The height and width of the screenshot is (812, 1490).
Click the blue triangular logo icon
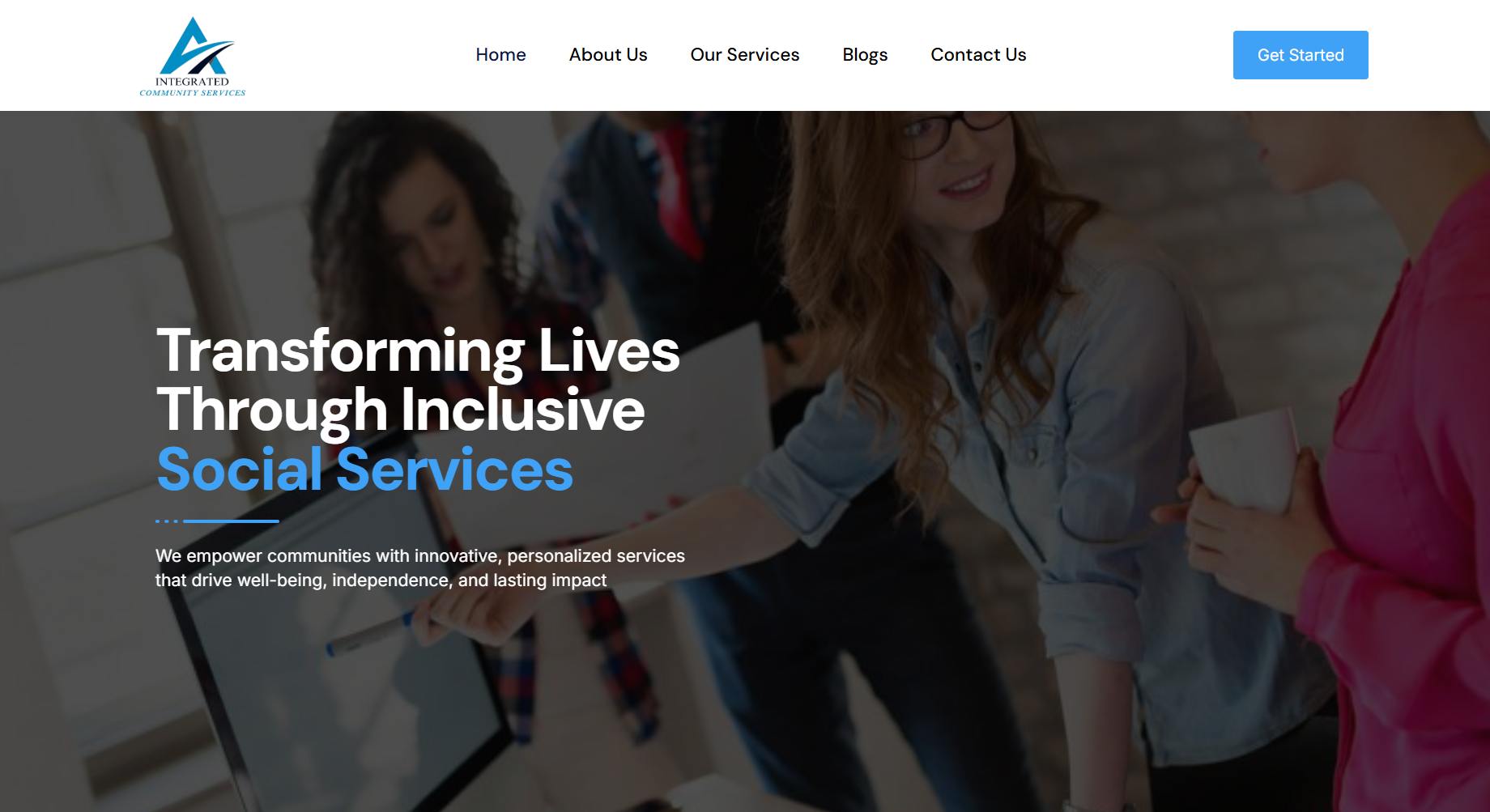click(196, 46)
